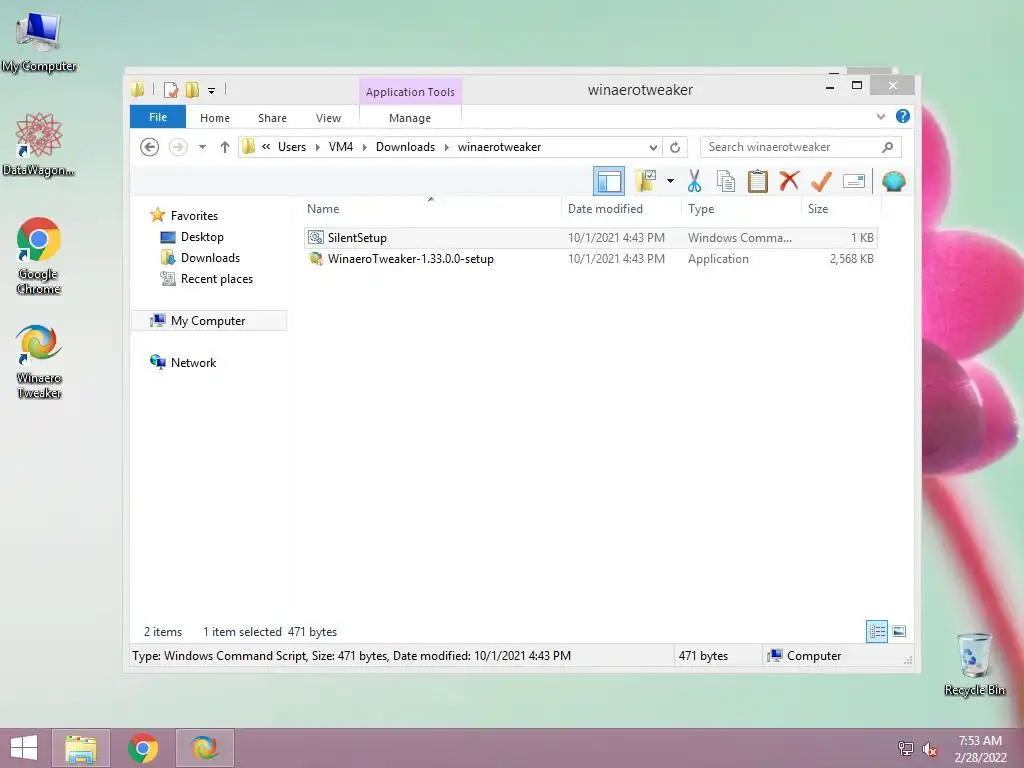Select the DataWagon desktop shortcut
The width and height of the screenshot is (1024, 768).
[x=39, y=144]
